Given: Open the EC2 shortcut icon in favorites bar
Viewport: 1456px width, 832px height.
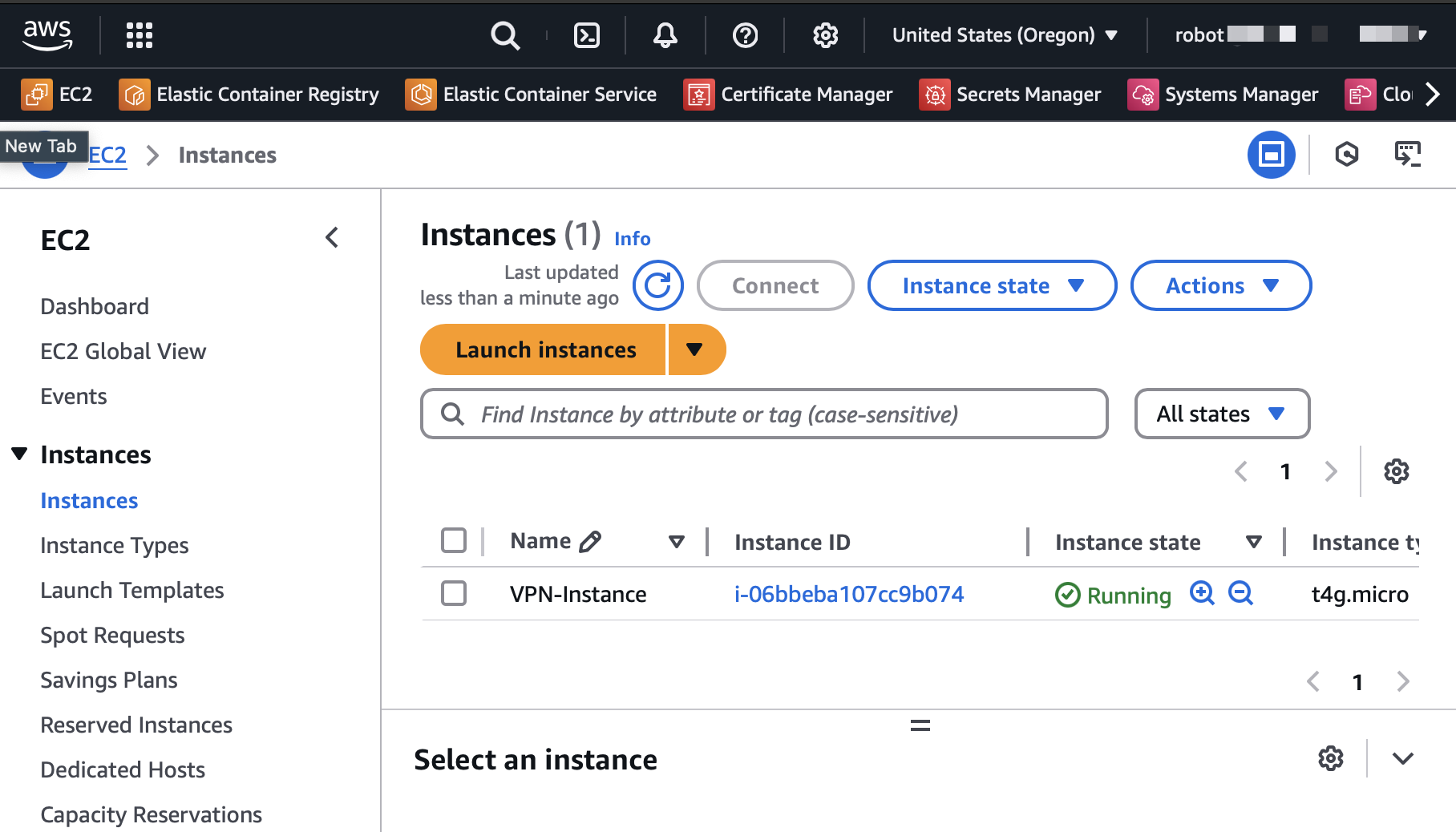Looking at the screenshot, I should coord(36,95).
